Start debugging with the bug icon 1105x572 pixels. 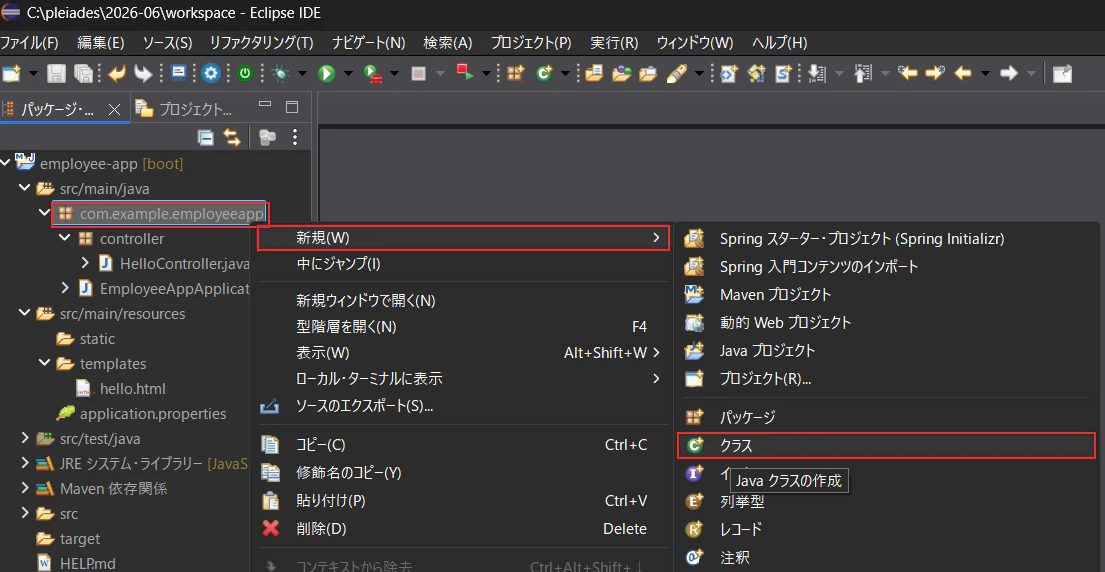[x=281, y=73]
